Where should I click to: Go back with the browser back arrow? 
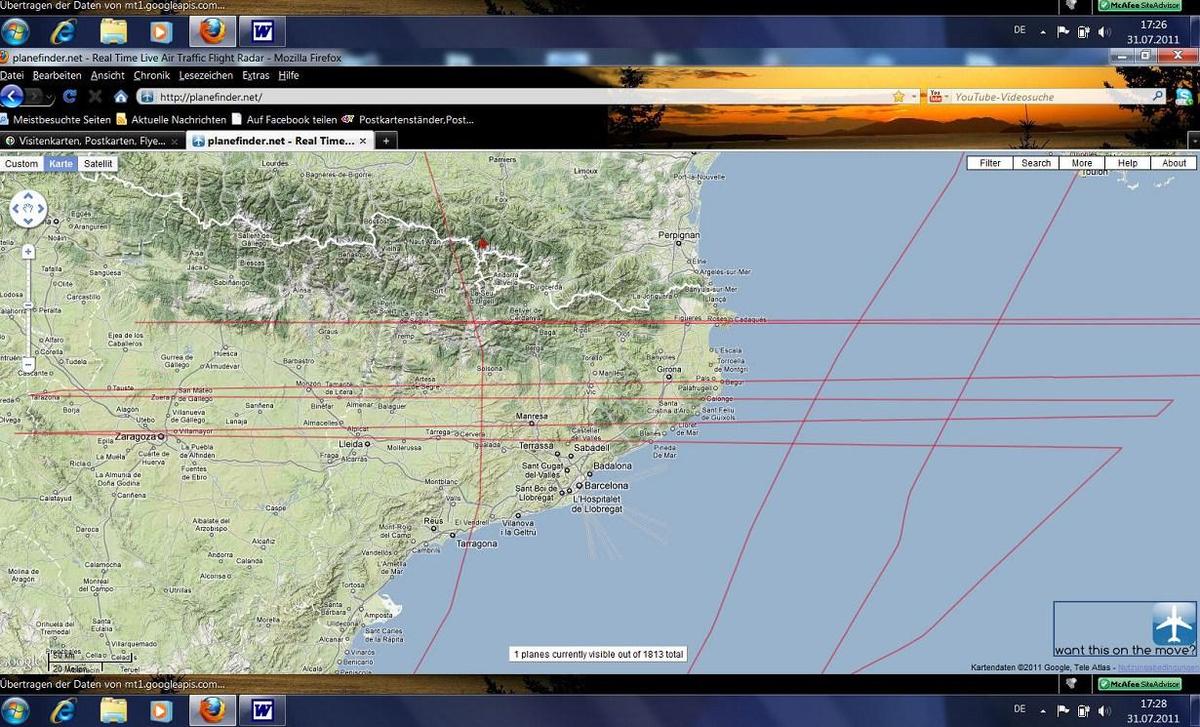point(12,96)
